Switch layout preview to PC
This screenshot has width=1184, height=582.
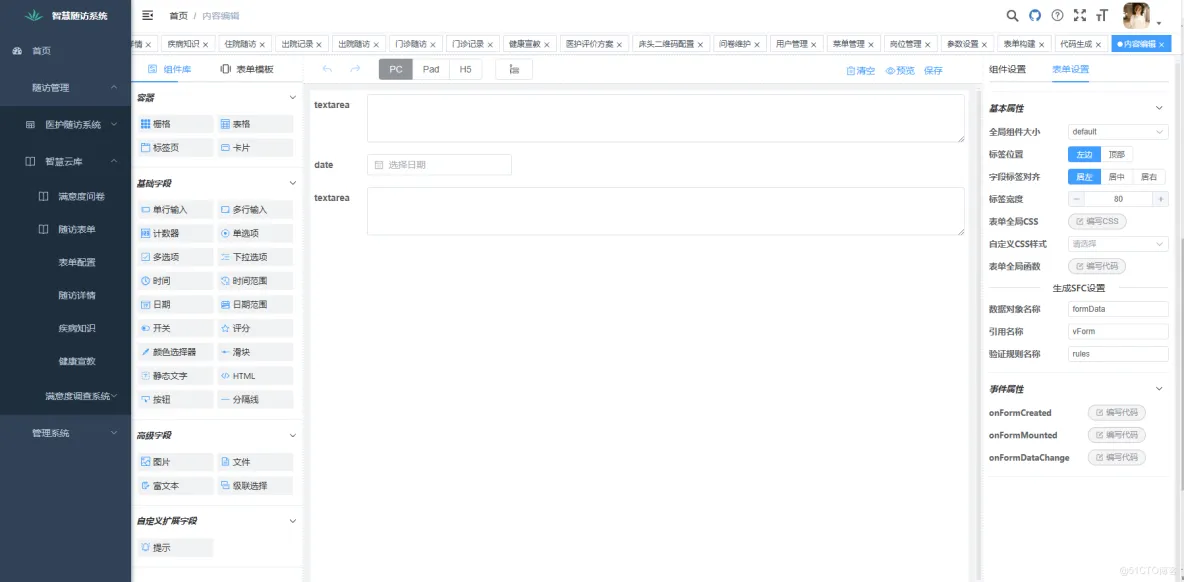(x=396, y=69)
